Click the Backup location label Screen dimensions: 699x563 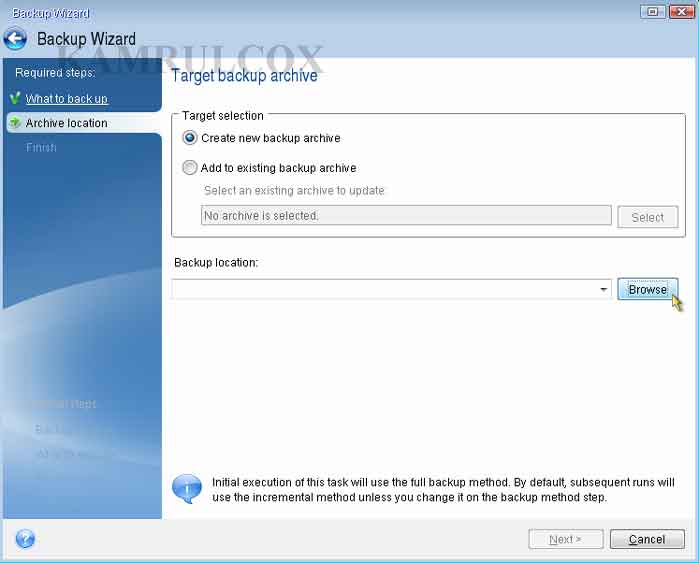(x=216, y=263)
